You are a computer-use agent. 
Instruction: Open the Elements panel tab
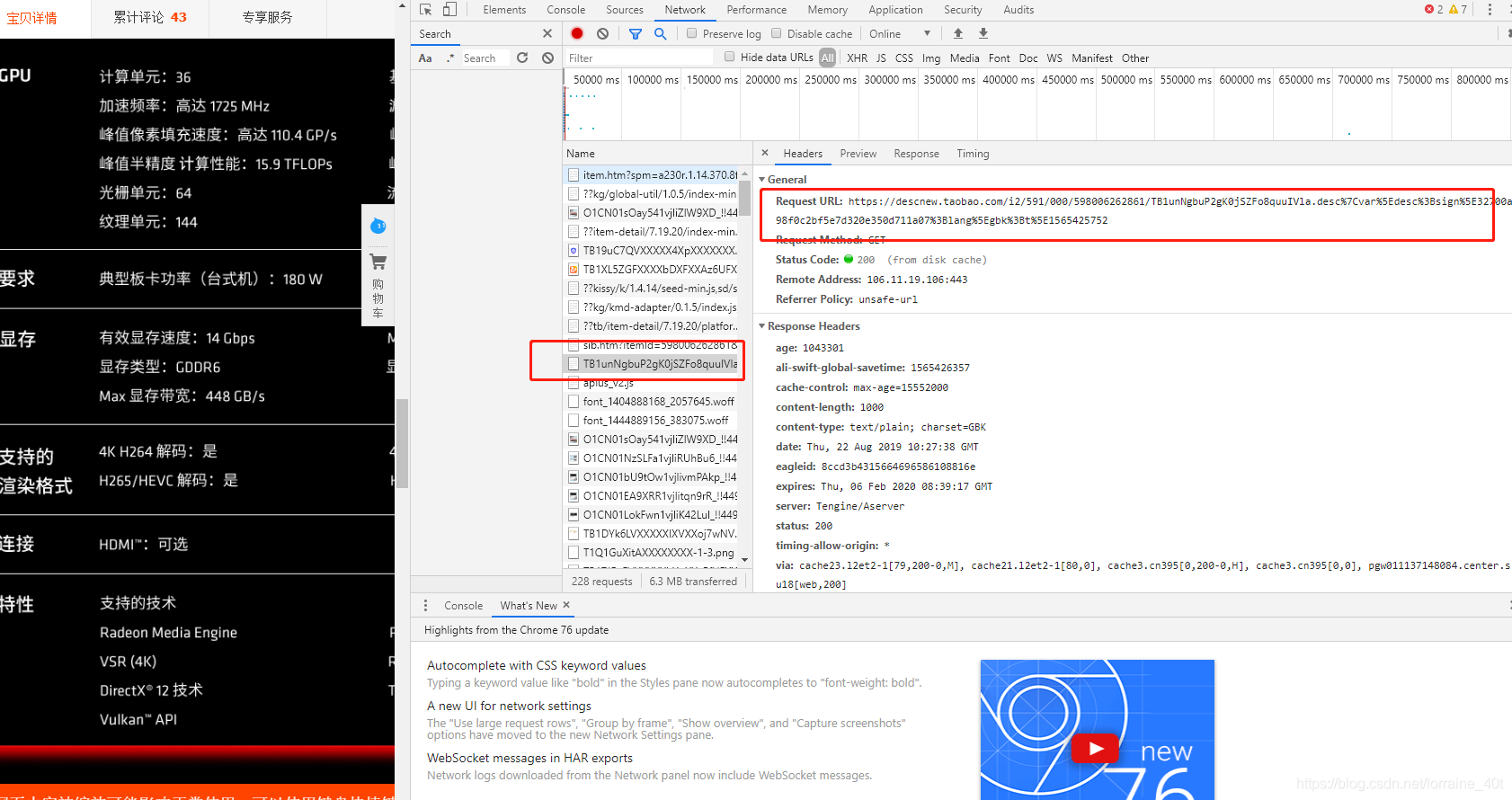(504, 9)
